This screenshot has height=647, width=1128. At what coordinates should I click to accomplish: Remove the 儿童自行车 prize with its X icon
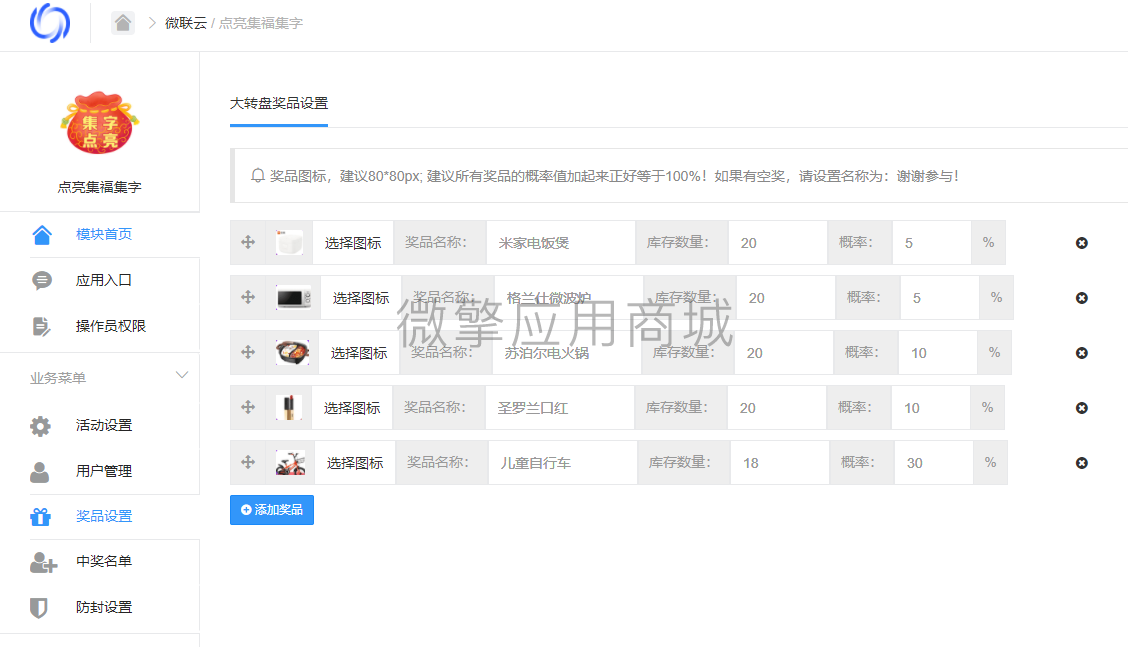(1081, 462)
